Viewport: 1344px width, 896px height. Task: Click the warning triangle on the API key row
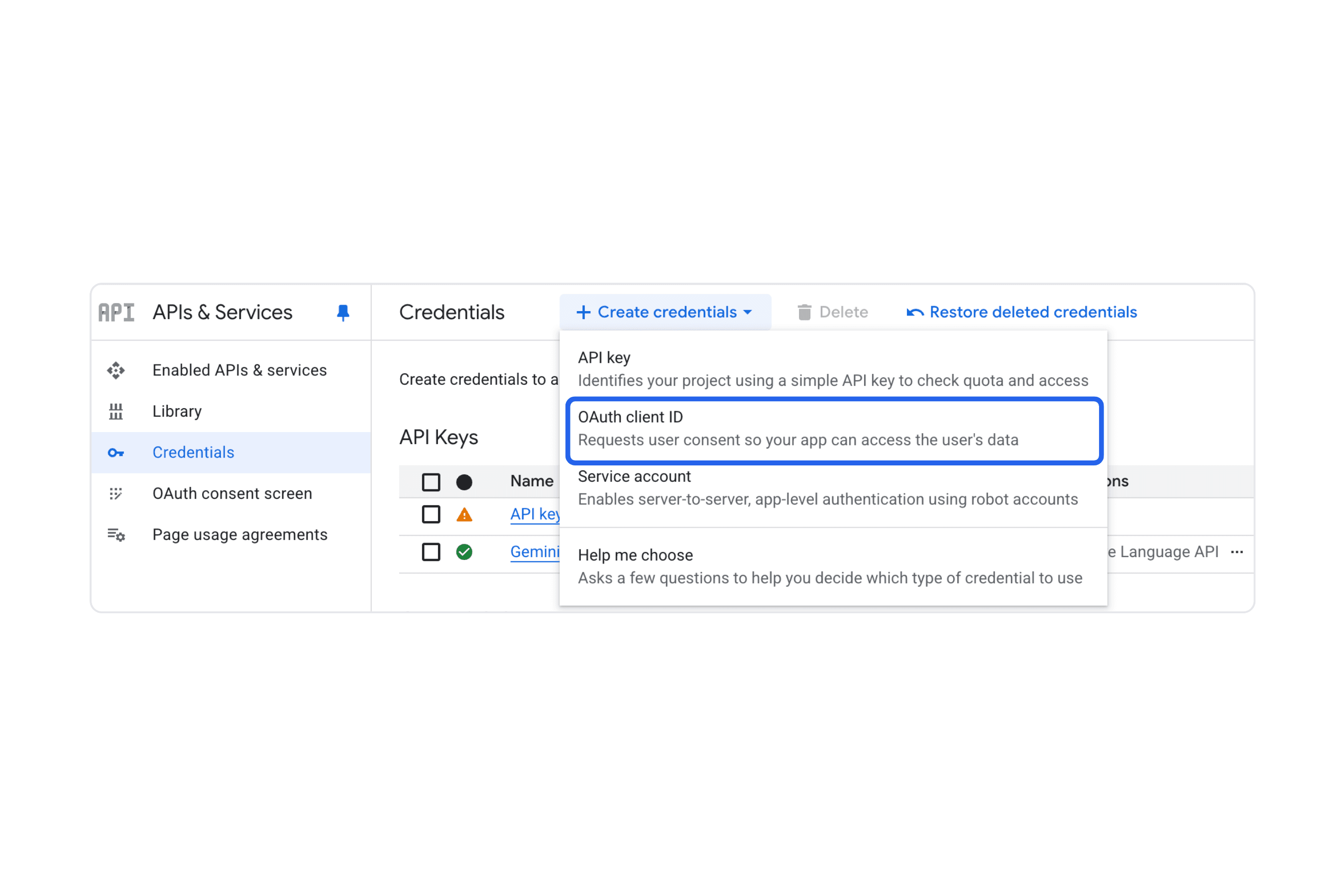(464, 514)
